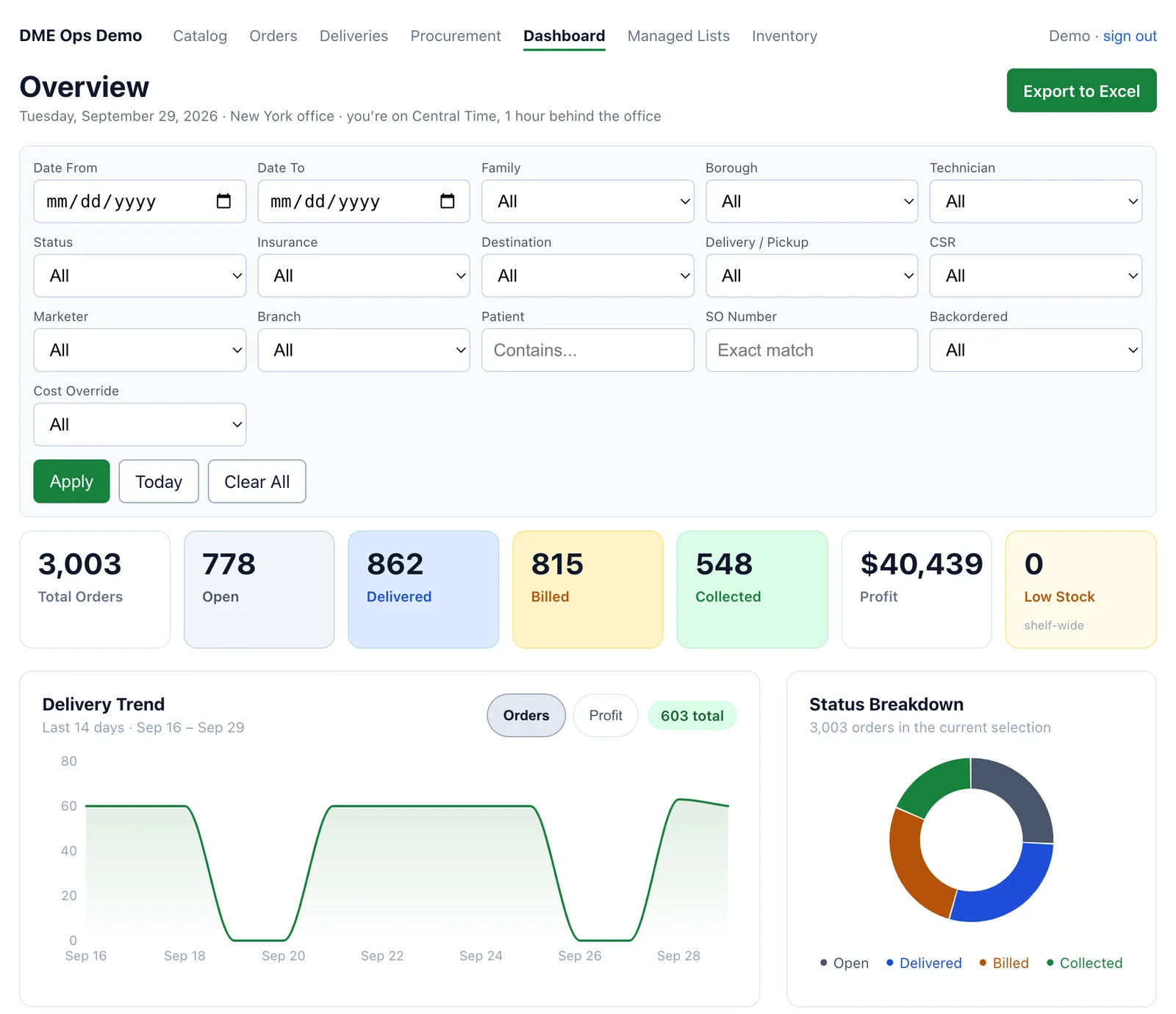Reset filters with Clear All
1176x1014 pixels.
click(257, 481)
